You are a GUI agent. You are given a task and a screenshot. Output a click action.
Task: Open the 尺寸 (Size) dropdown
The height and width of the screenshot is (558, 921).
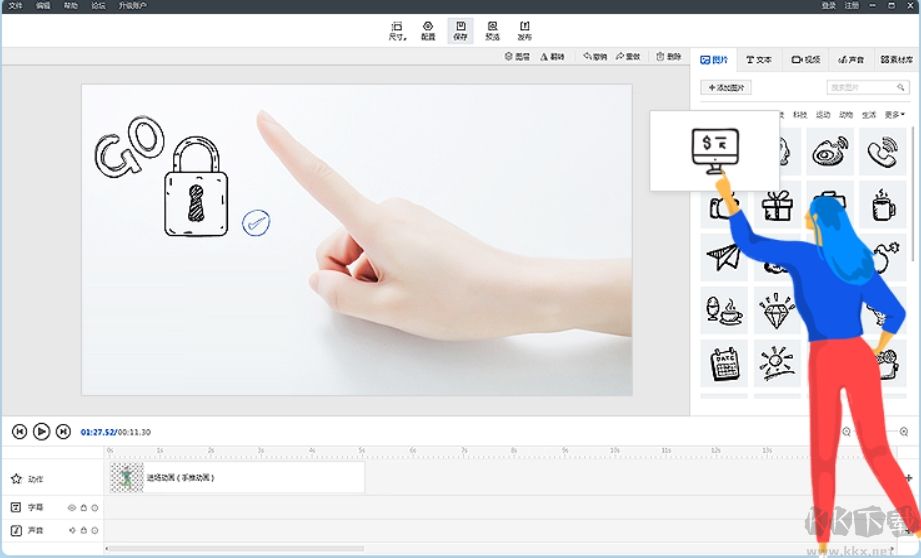pos(397,29)
